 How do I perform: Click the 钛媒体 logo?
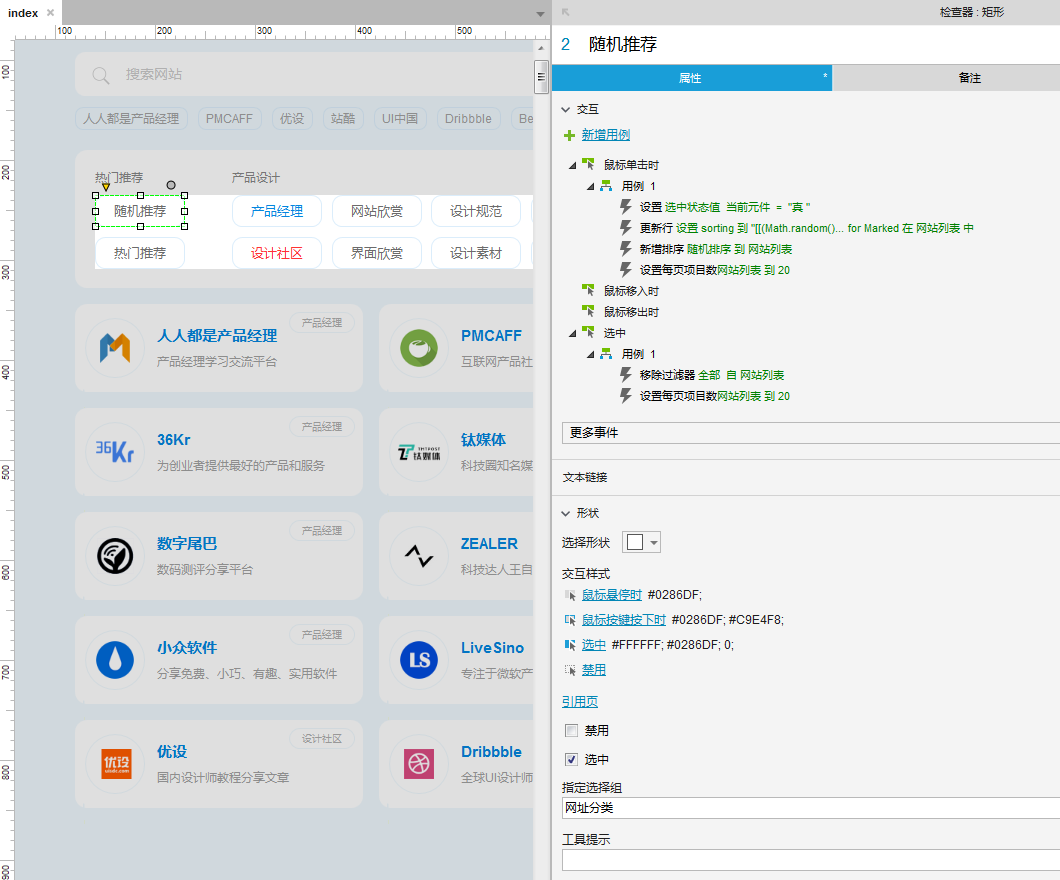419,451
